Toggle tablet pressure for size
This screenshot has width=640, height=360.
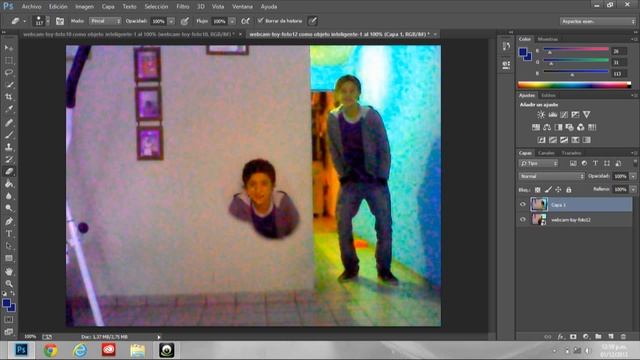point(312,21)
